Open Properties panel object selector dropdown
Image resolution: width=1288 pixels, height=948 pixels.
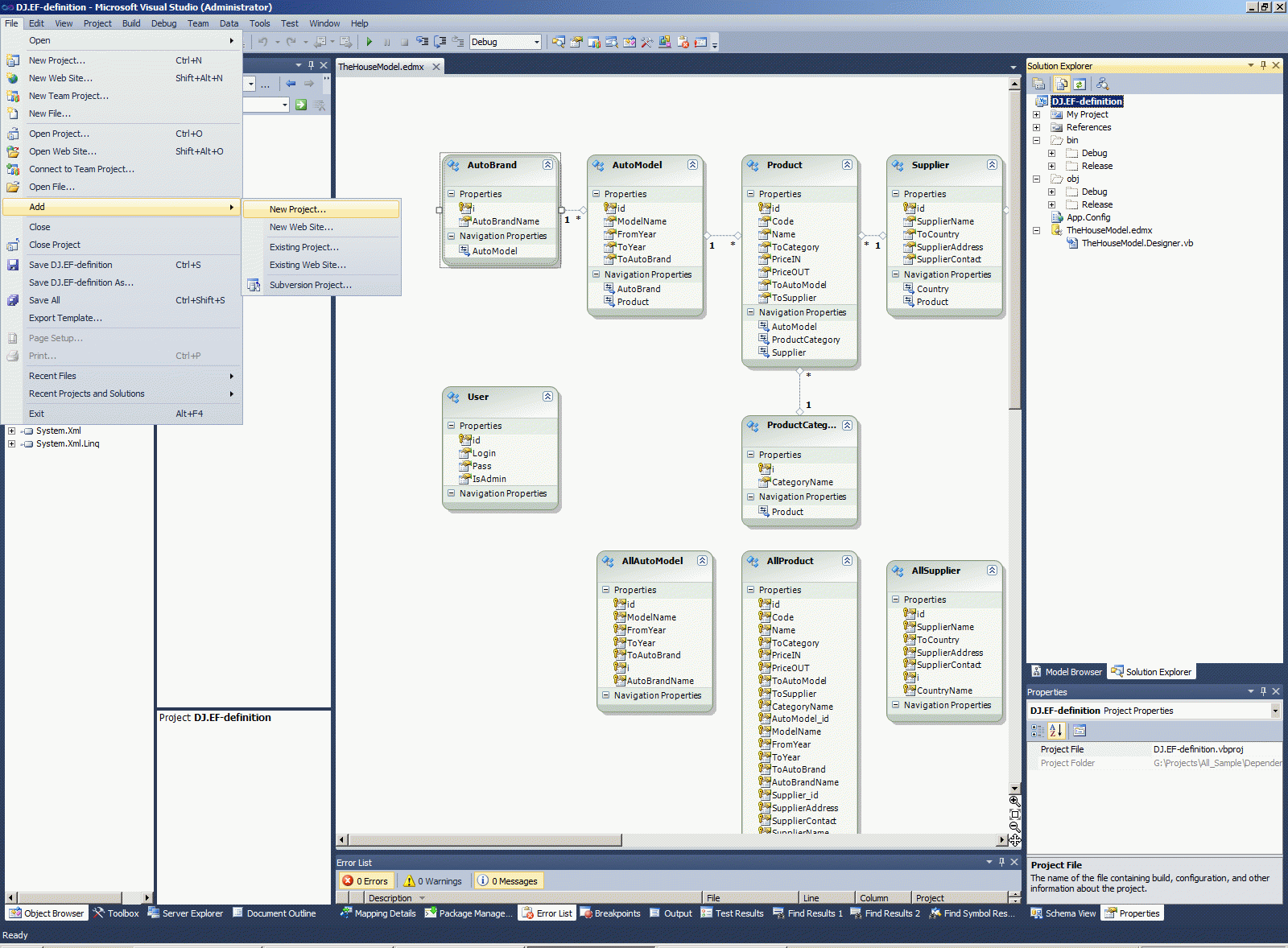click(1275, 711)
